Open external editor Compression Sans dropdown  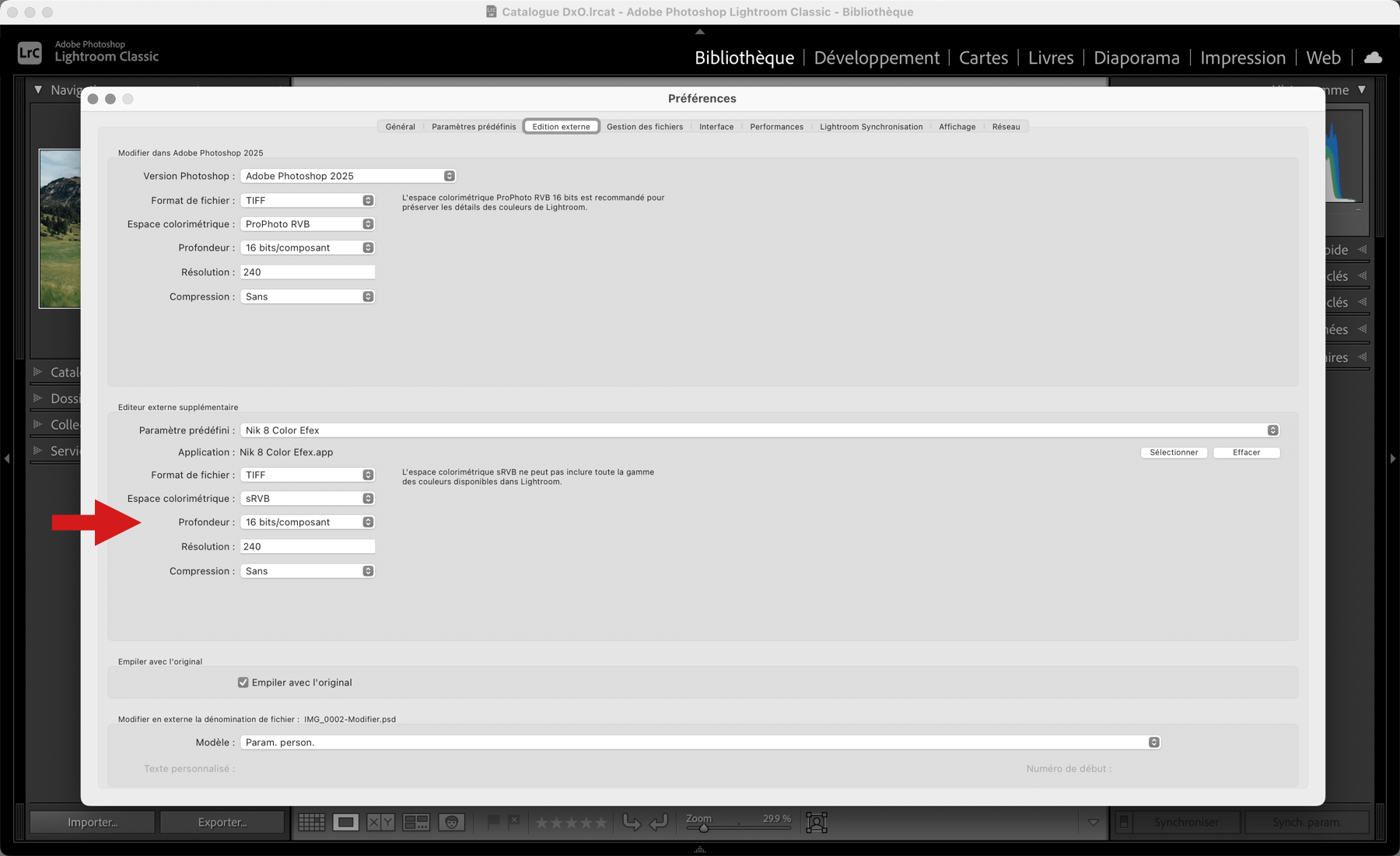coord(307,571)
